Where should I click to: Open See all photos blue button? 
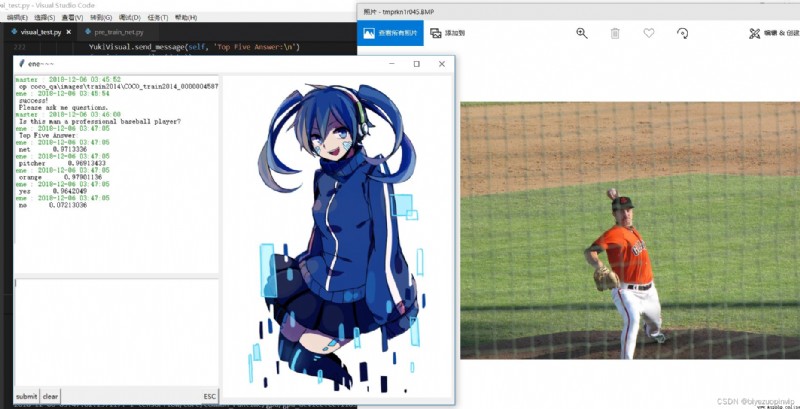[390, 33]
